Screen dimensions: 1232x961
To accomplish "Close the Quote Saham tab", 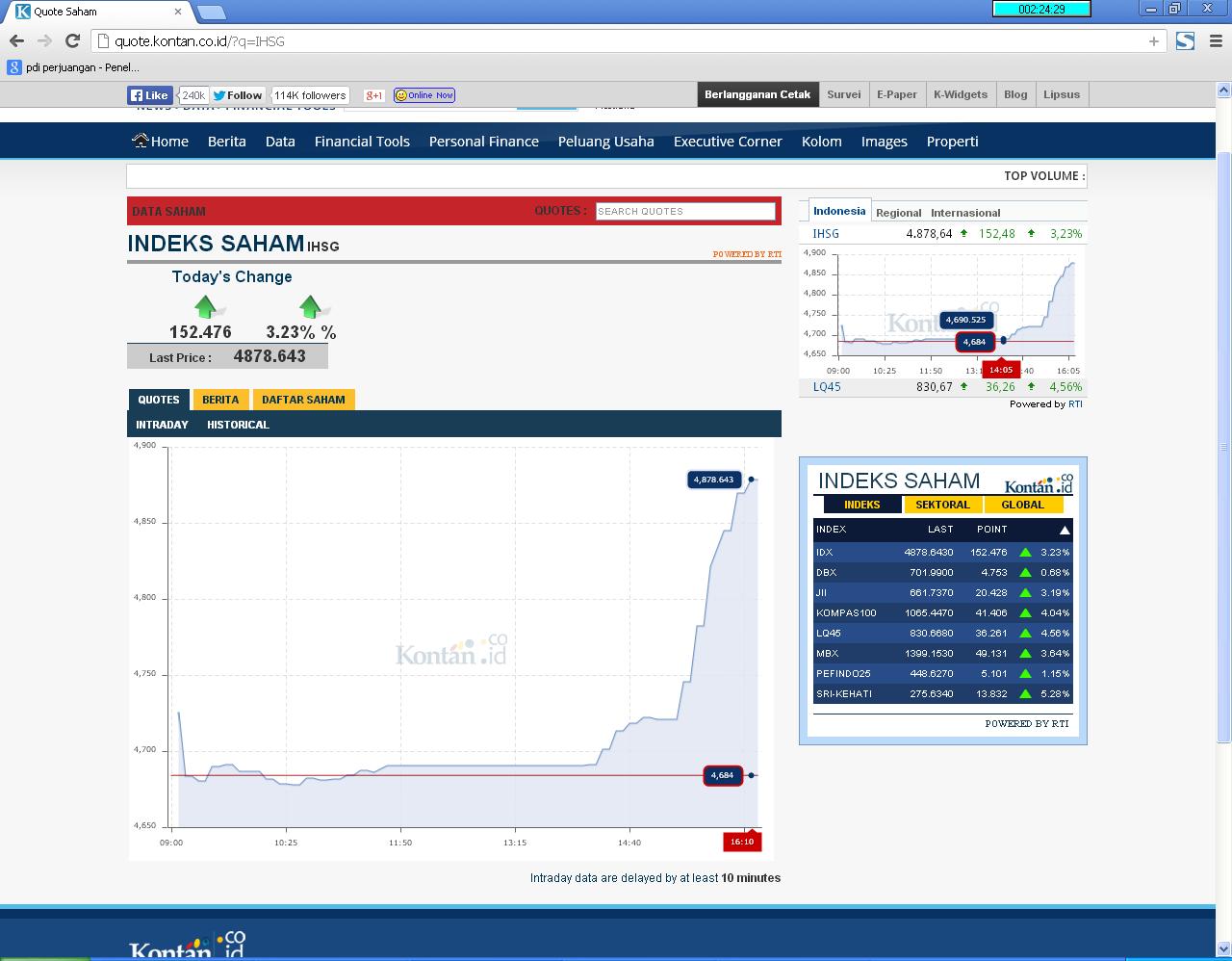I will 178,12.
